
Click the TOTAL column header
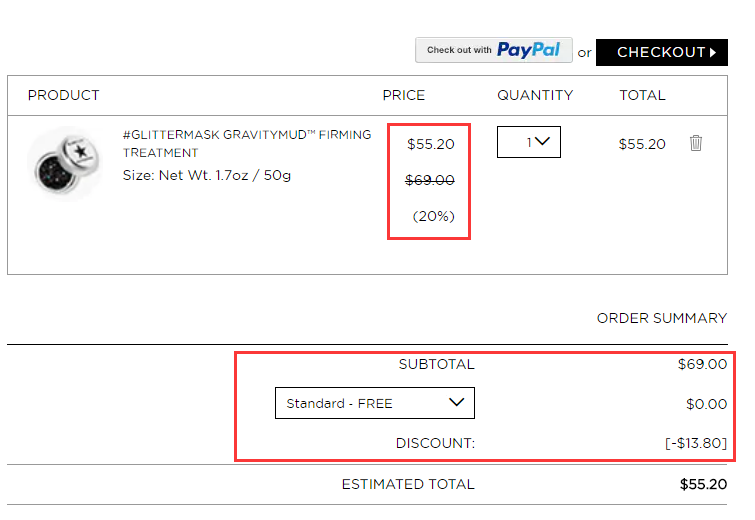click(642, 95)
